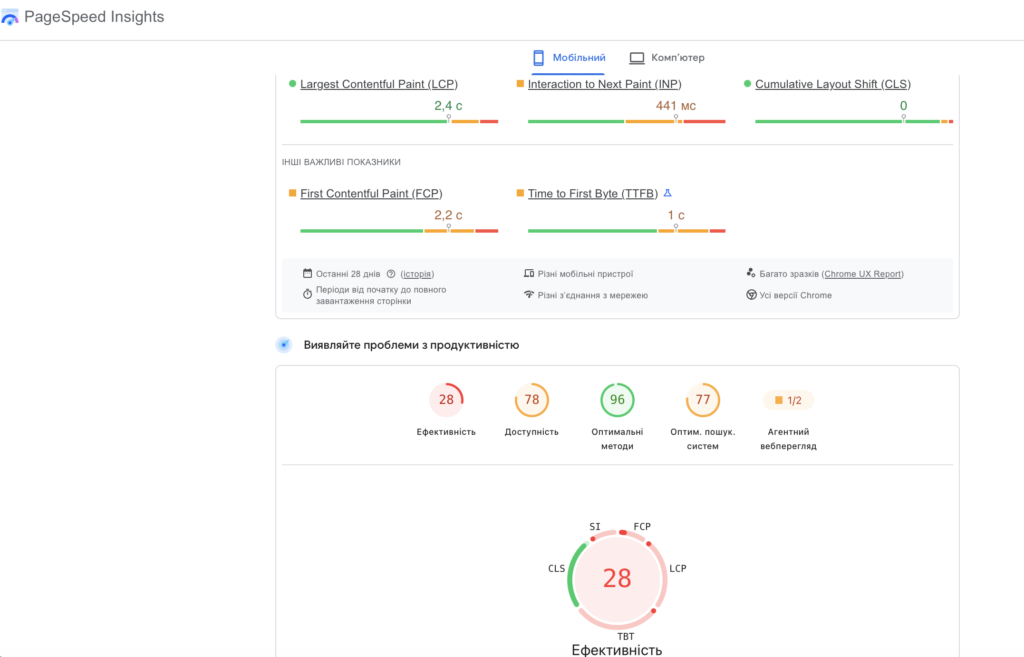Click the CLS distribution bar
Screen dimensions: 1024x657
[x=854, y=121]
